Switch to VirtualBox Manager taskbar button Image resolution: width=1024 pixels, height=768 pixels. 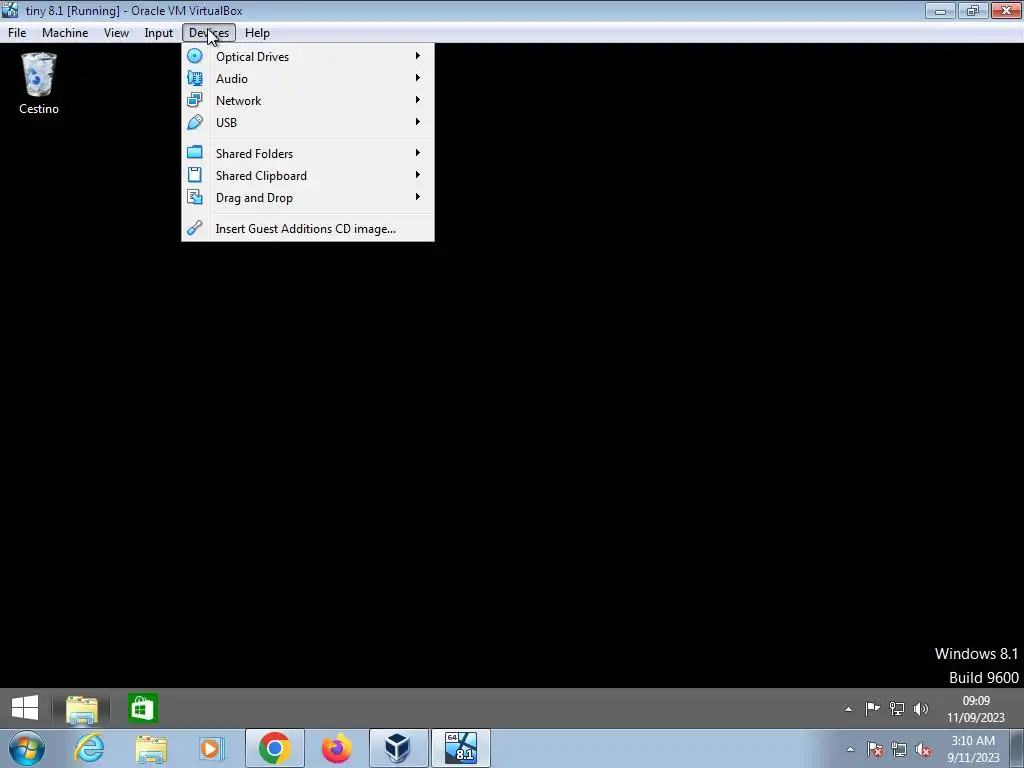398,748
